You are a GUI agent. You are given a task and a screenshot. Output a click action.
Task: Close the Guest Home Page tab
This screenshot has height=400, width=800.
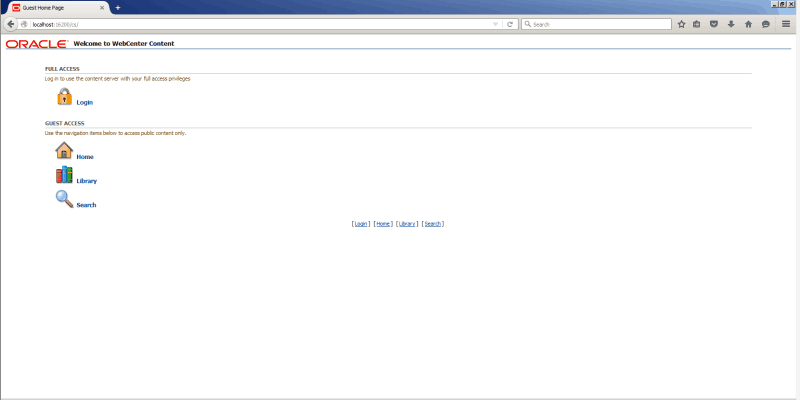[102, 7]
